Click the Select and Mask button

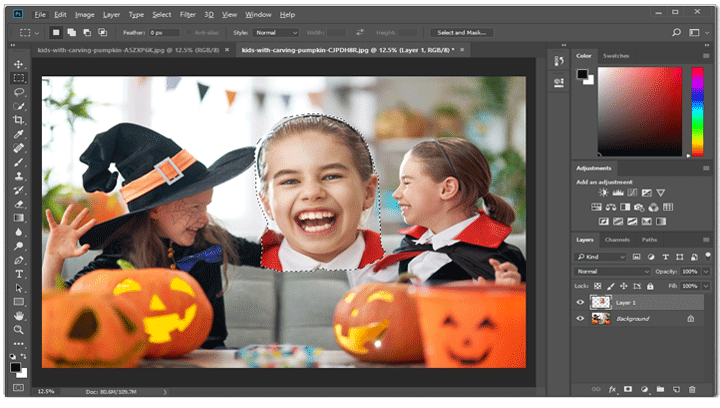click(x=463, y=32)
